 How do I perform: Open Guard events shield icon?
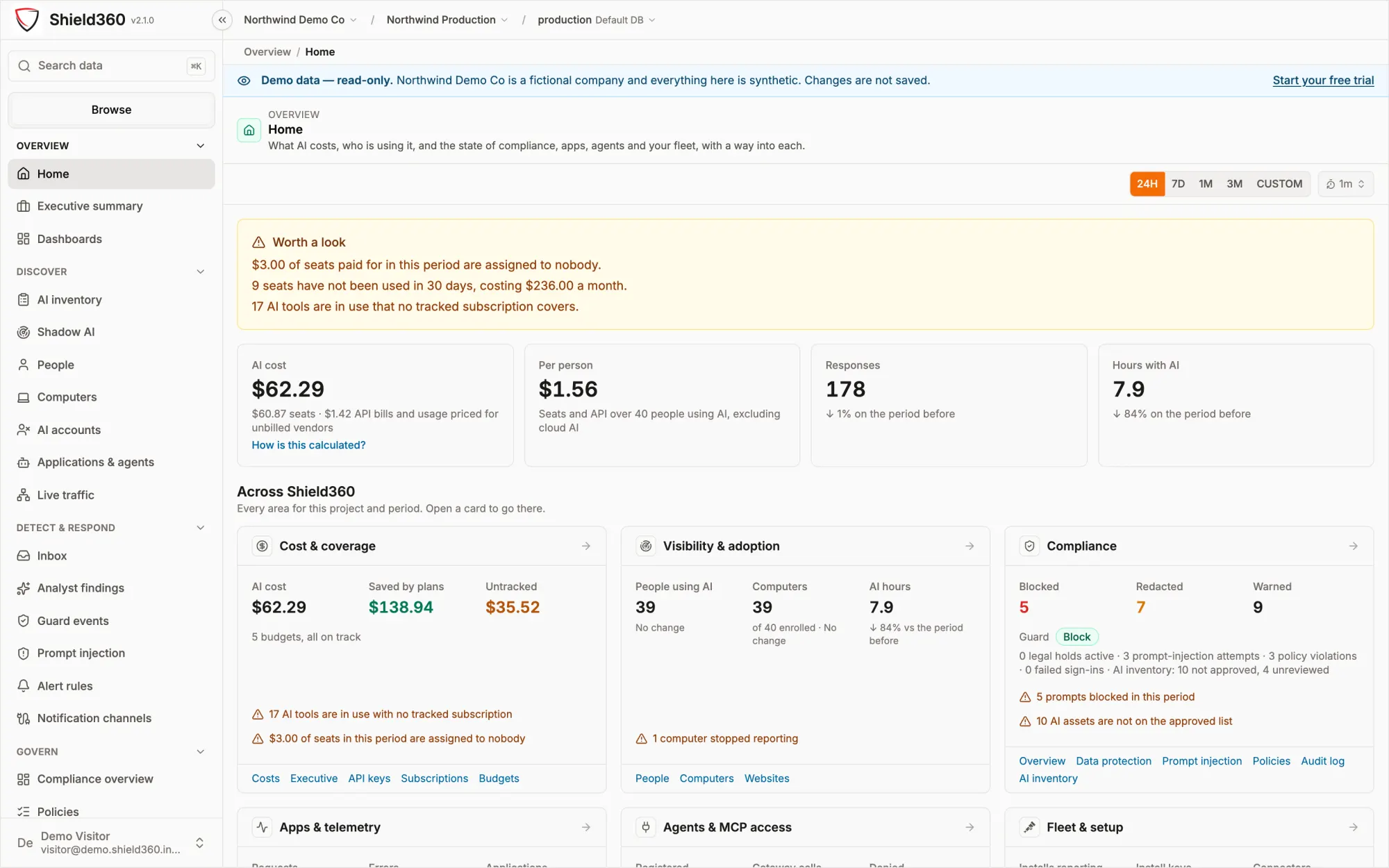pyautogui.click(x=24, y=621)
